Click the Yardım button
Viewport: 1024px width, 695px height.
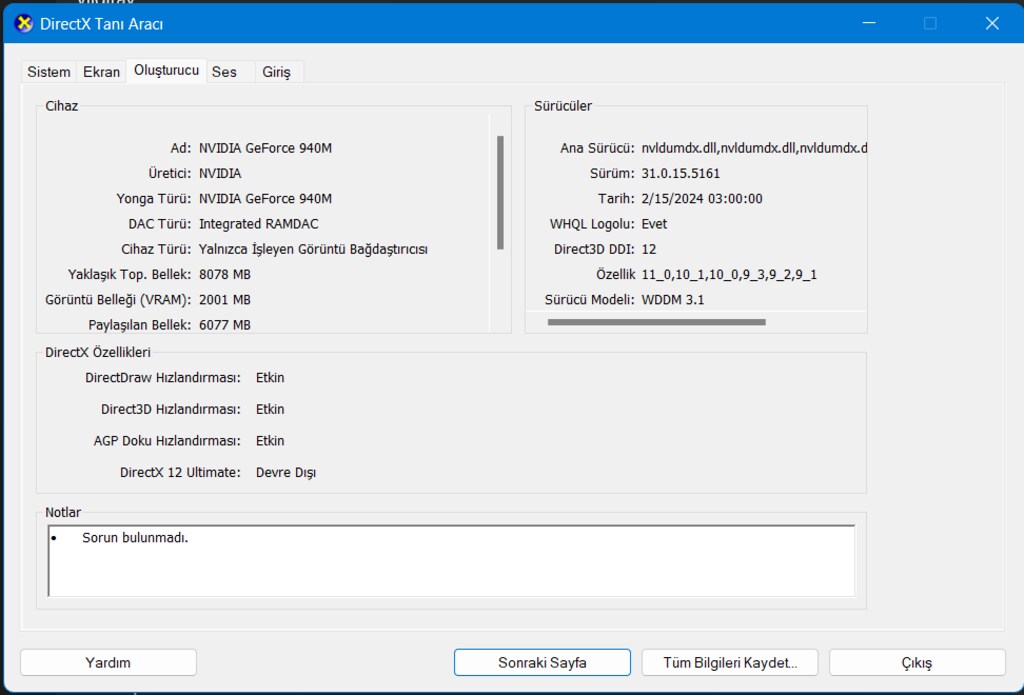[108, 662]
